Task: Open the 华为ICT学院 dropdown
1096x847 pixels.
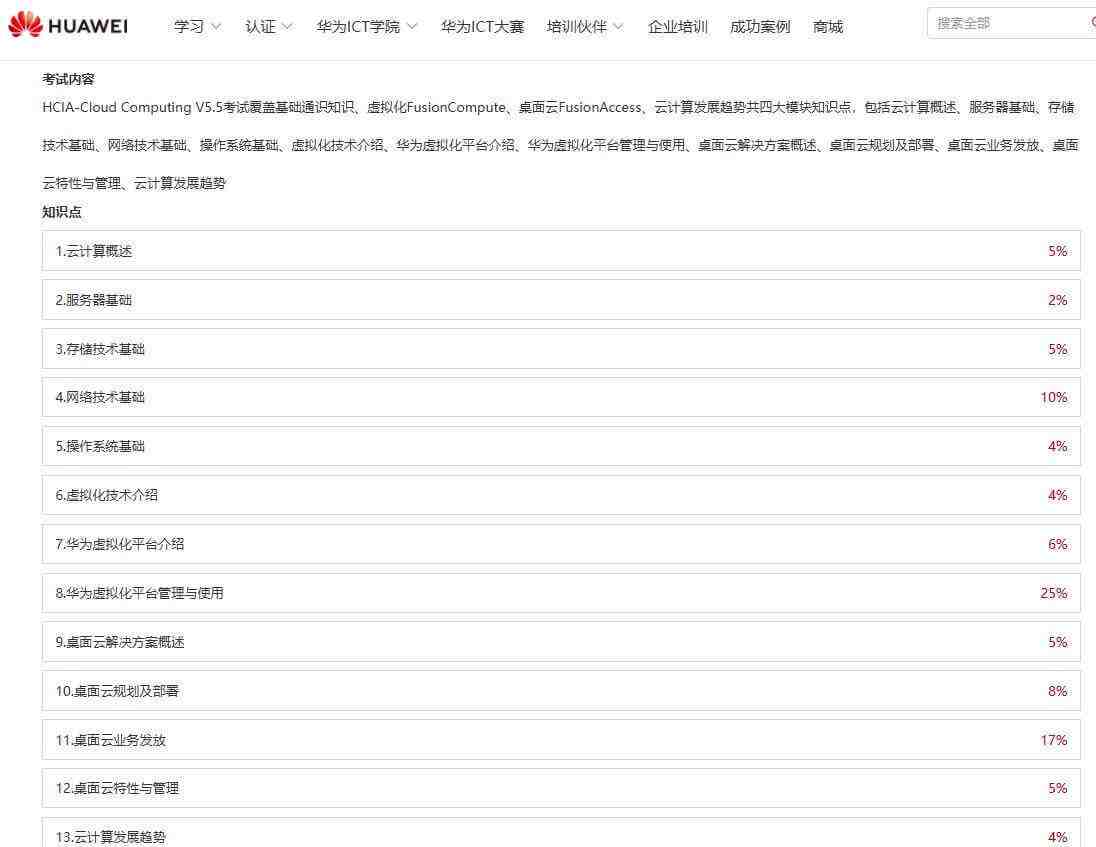Action: coord(366,27)
